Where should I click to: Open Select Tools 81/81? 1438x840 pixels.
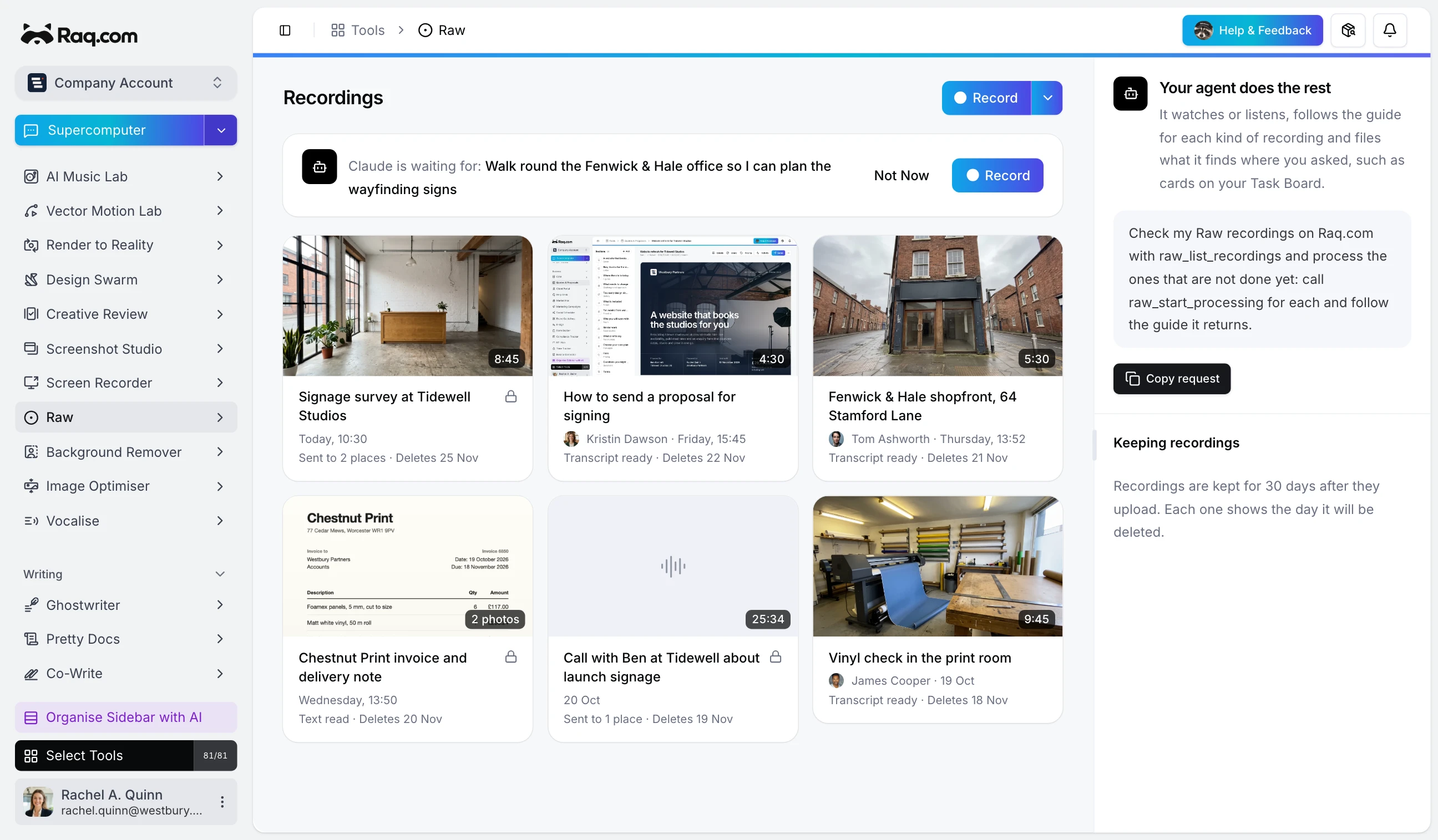pos(125,755)
